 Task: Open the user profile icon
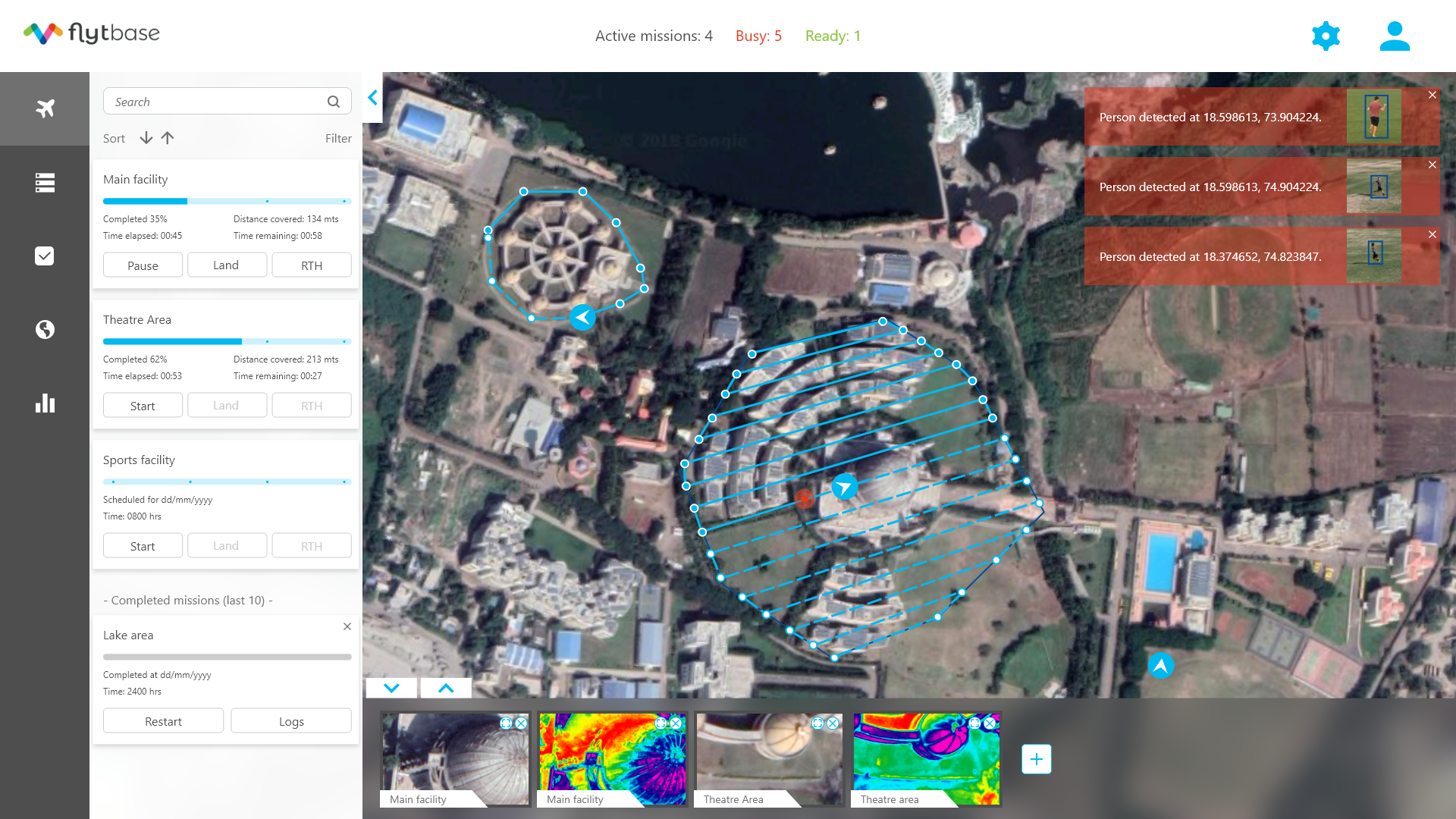(1395, 36)
